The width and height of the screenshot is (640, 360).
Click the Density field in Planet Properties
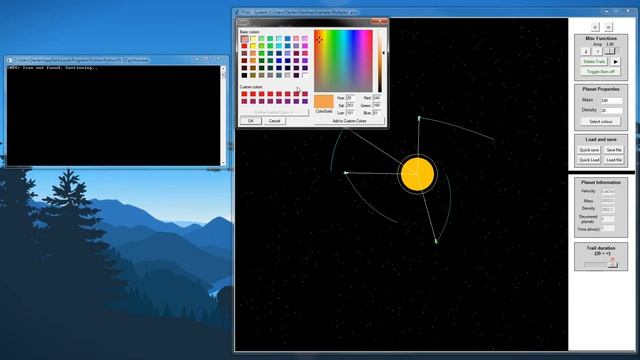[x=611, y=111]
